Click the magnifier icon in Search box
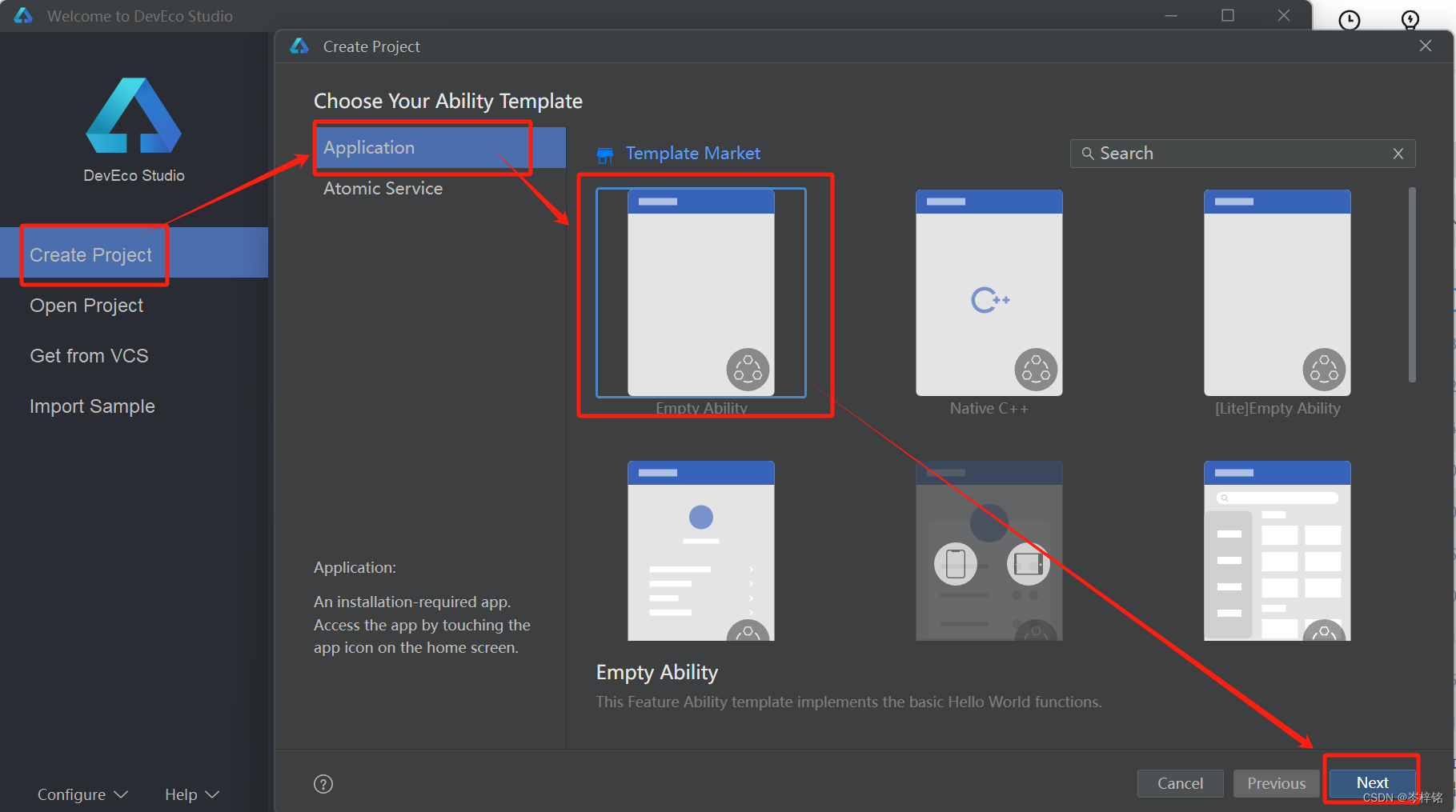This screenshot has height=812, width=1456. click(x=1088, y=154)
